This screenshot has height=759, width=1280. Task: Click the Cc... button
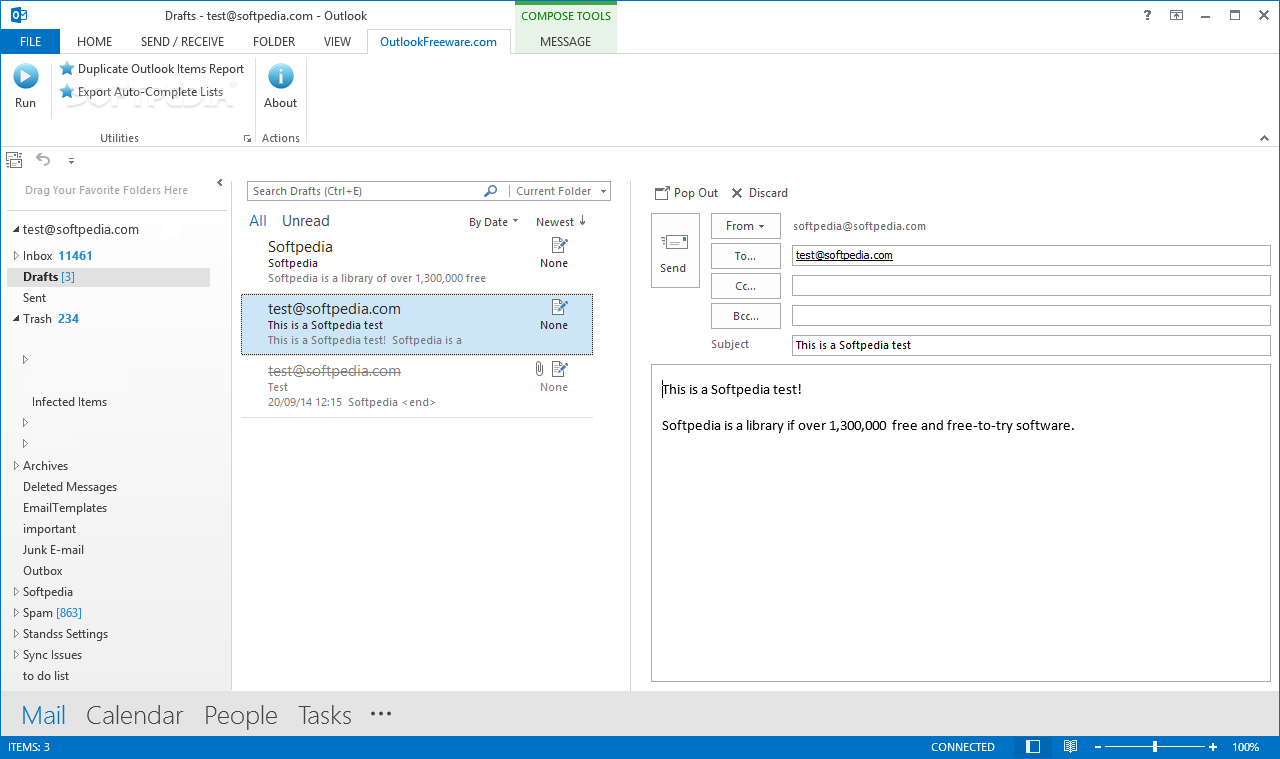tap(745, 286)
